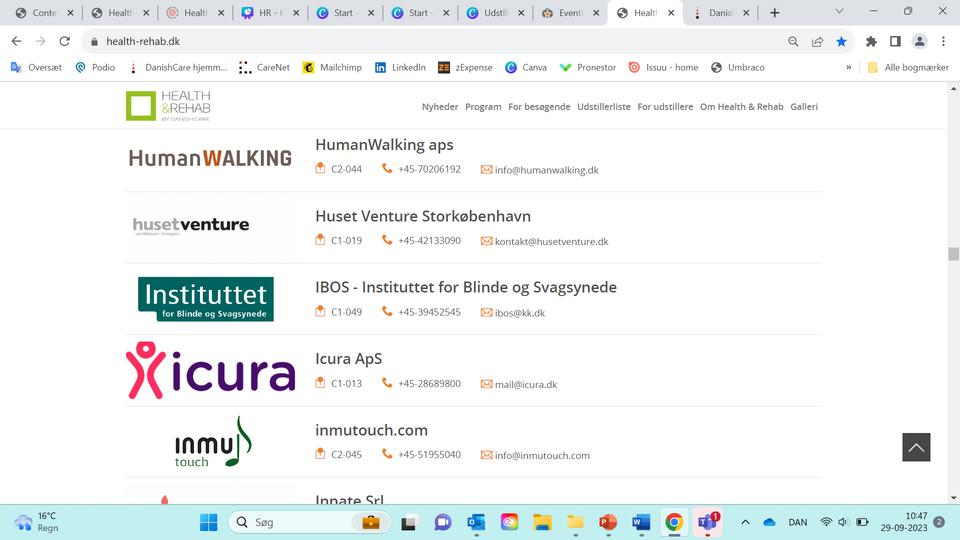960x540 pixels.
Task: Go back to previous page
Action: tap(17, 41)
